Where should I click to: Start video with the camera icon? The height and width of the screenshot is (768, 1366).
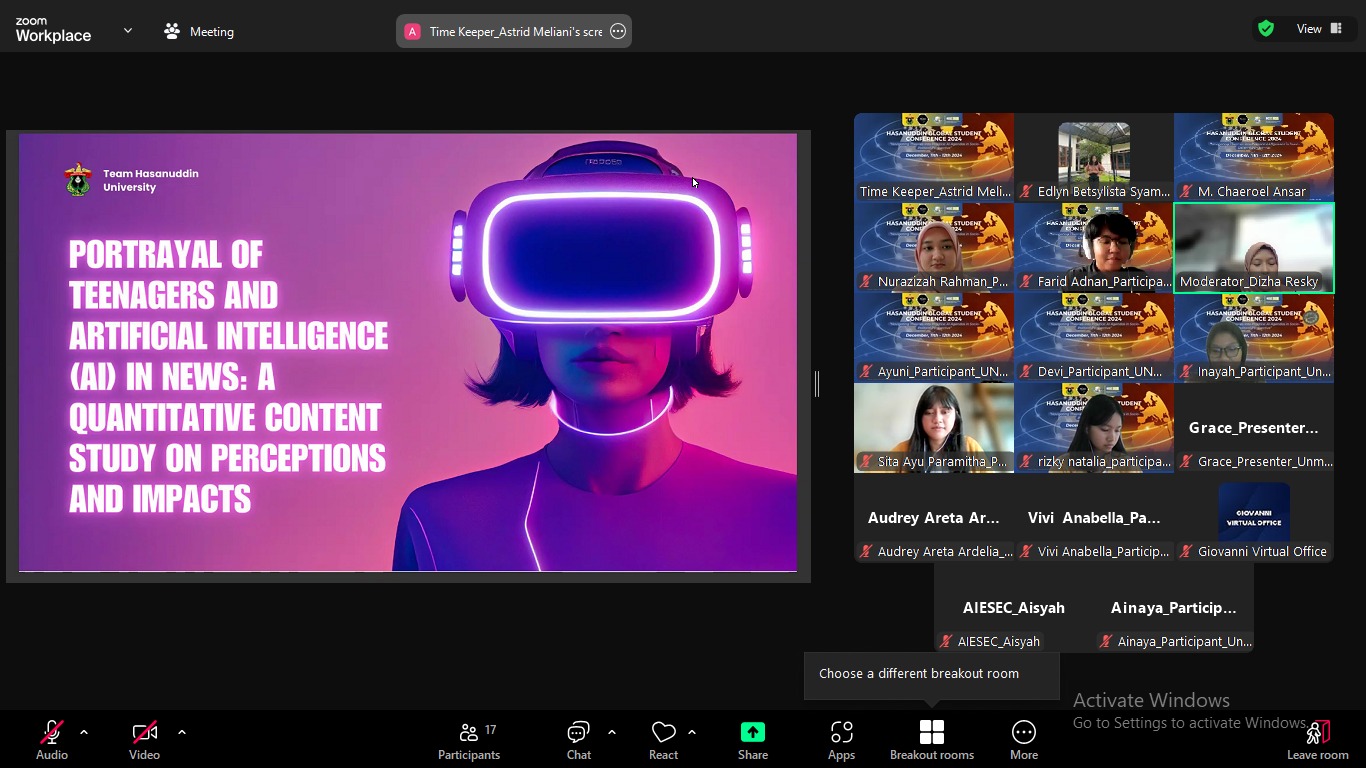(x=144, y=732)
